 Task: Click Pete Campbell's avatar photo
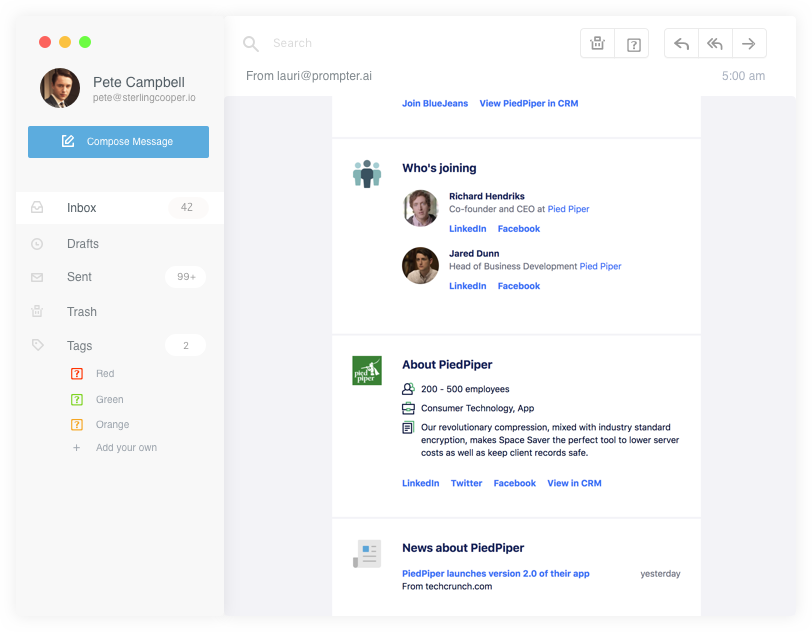click(60, 88)
